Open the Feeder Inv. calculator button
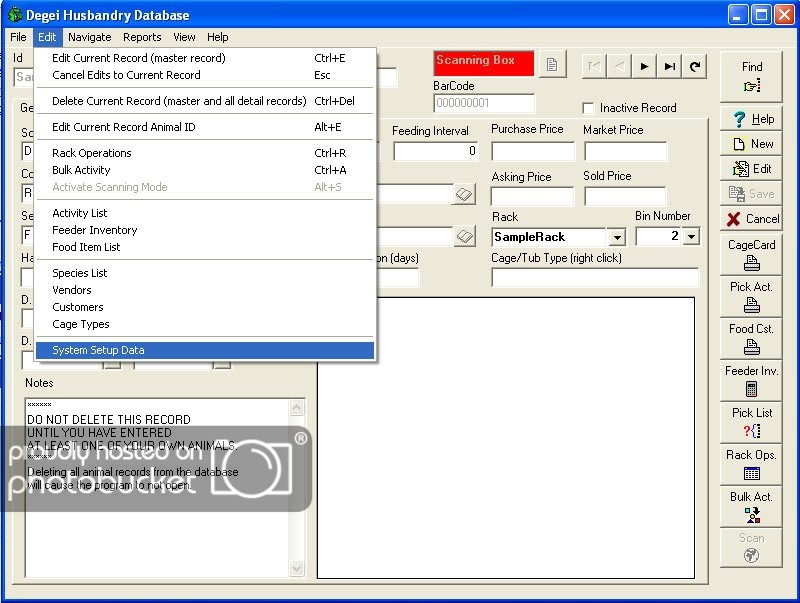The image size is (800, 603). pos(752,381)
